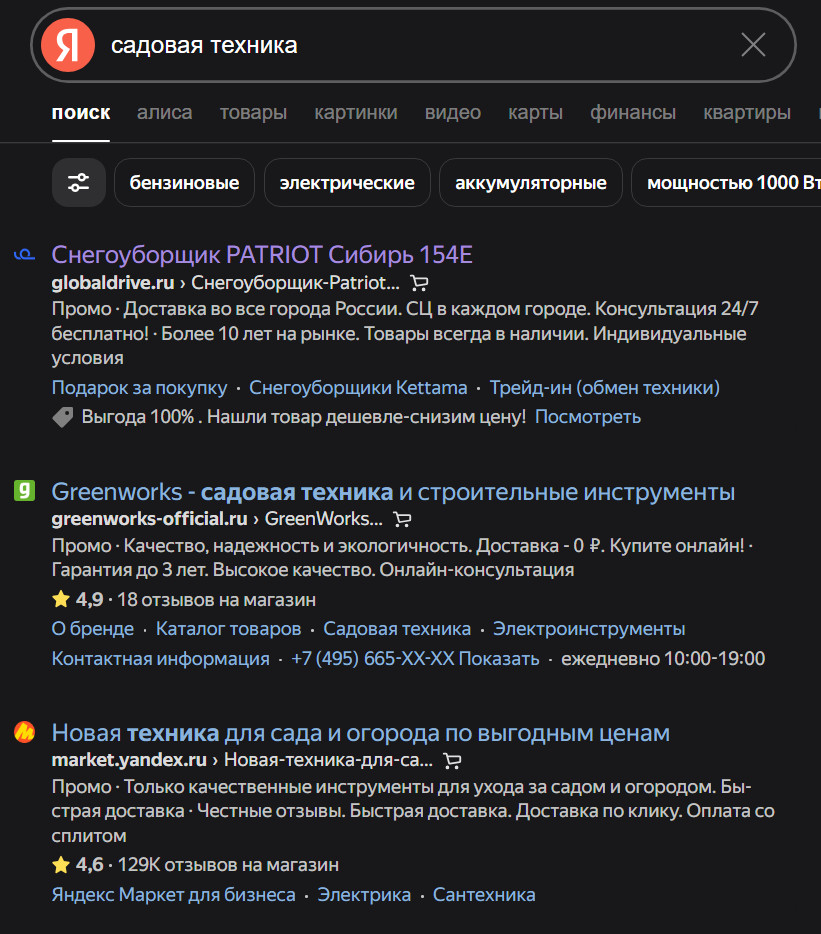Switch to the алиса tab

[x=164, y=113]
